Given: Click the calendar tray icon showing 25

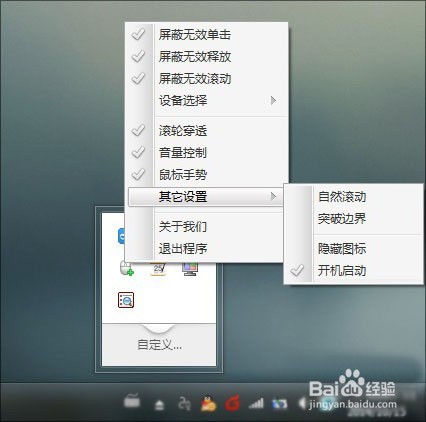Looking at the screenshot, I should (159, 269).
